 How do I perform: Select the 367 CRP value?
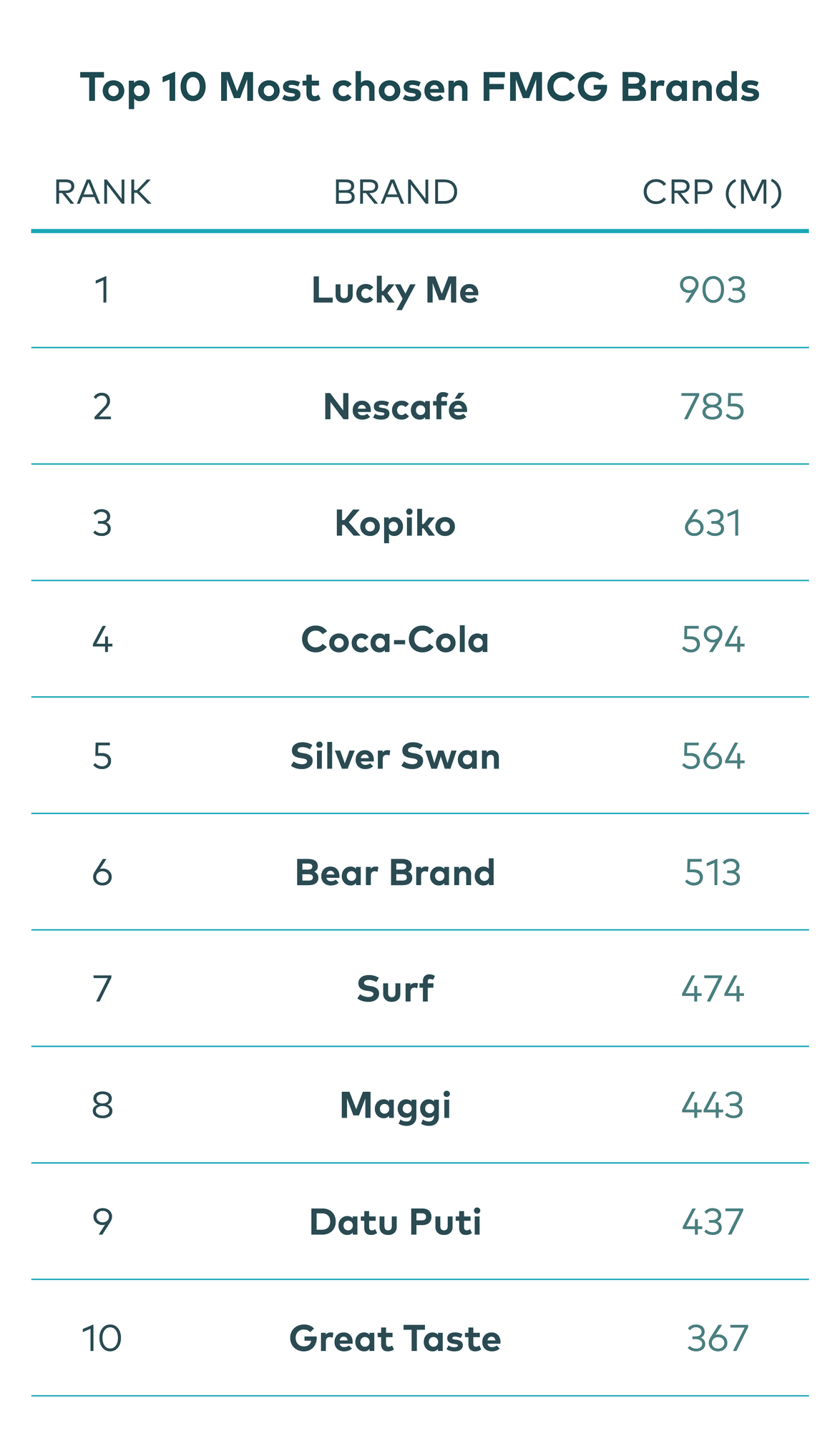(x=718, y=1339)
